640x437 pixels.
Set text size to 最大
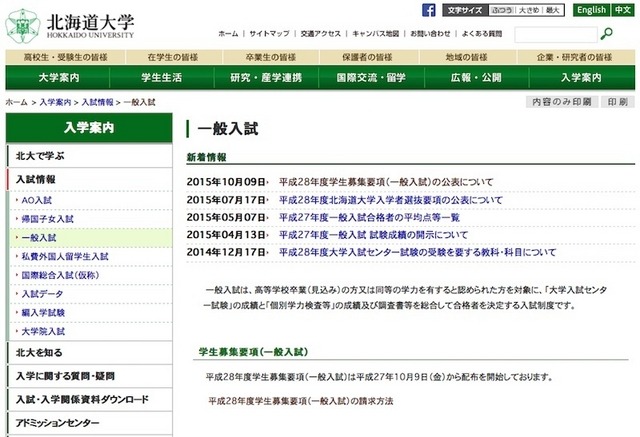(553, 10)
